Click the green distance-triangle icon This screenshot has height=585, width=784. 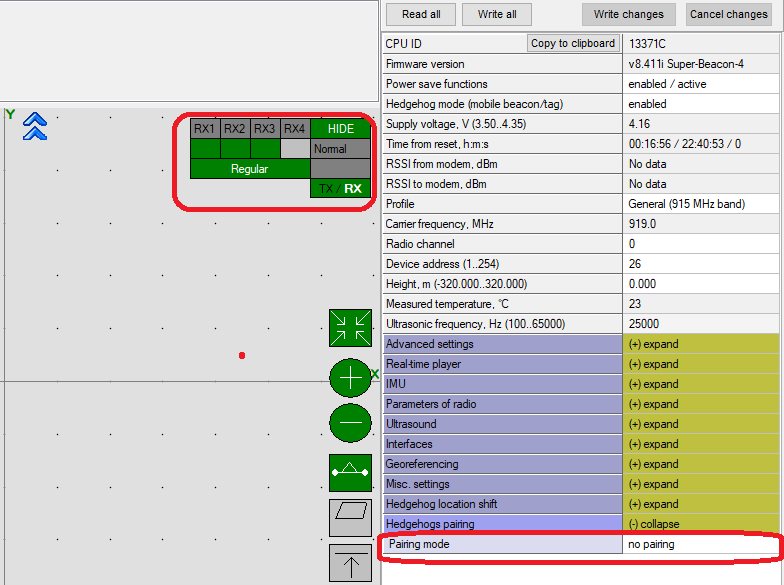[x=350, y=472]
